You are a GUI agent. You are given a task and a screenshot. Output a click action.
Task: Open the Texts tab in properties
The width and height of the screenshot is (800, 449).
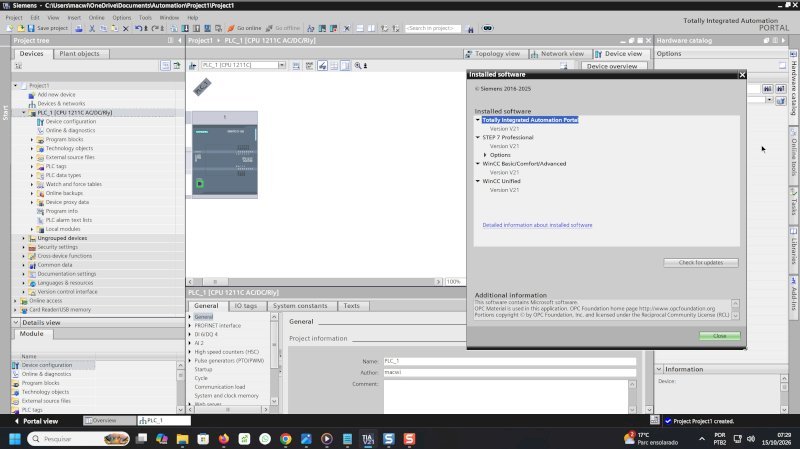pyautogui.click(x=351, y=306)
